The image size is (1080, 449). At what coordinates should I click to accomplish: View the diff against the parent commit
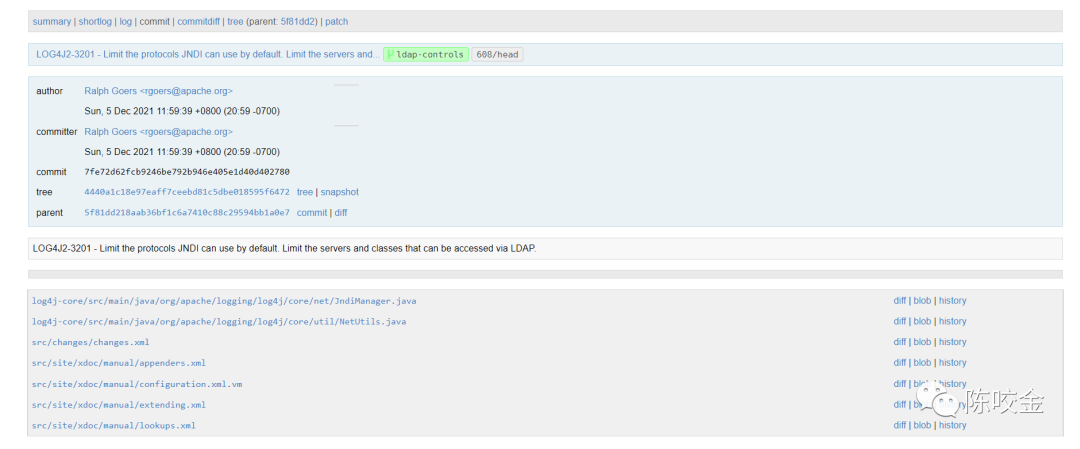[x=341, y=212]
